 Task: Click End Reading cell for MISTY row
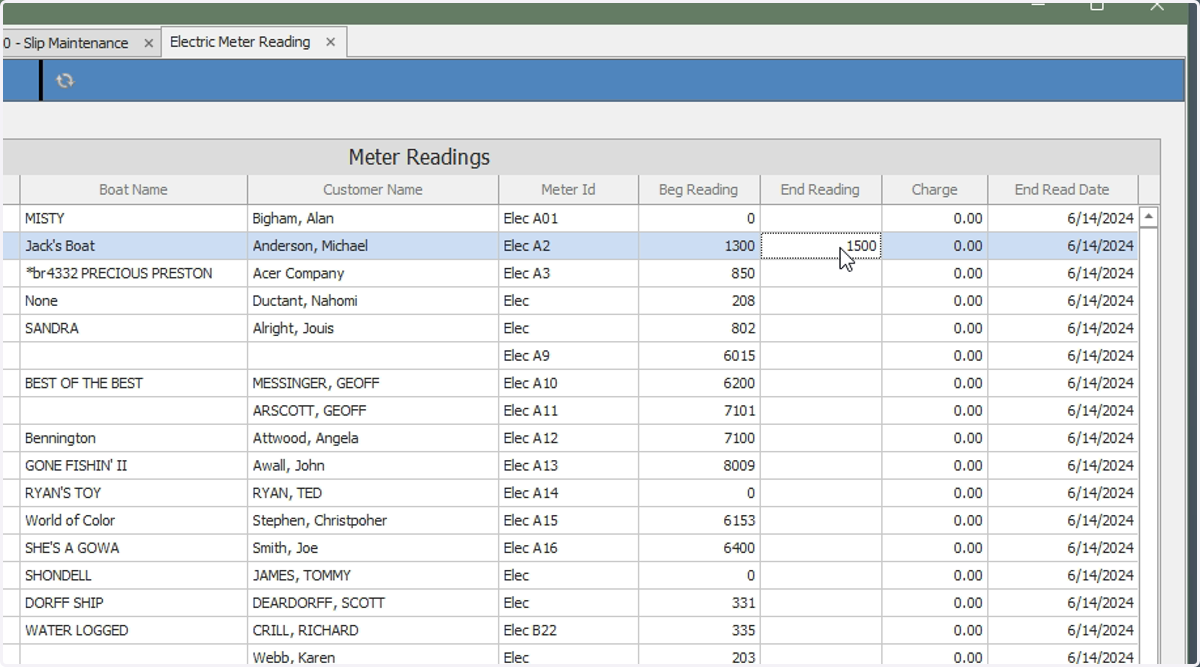[820, 218]
